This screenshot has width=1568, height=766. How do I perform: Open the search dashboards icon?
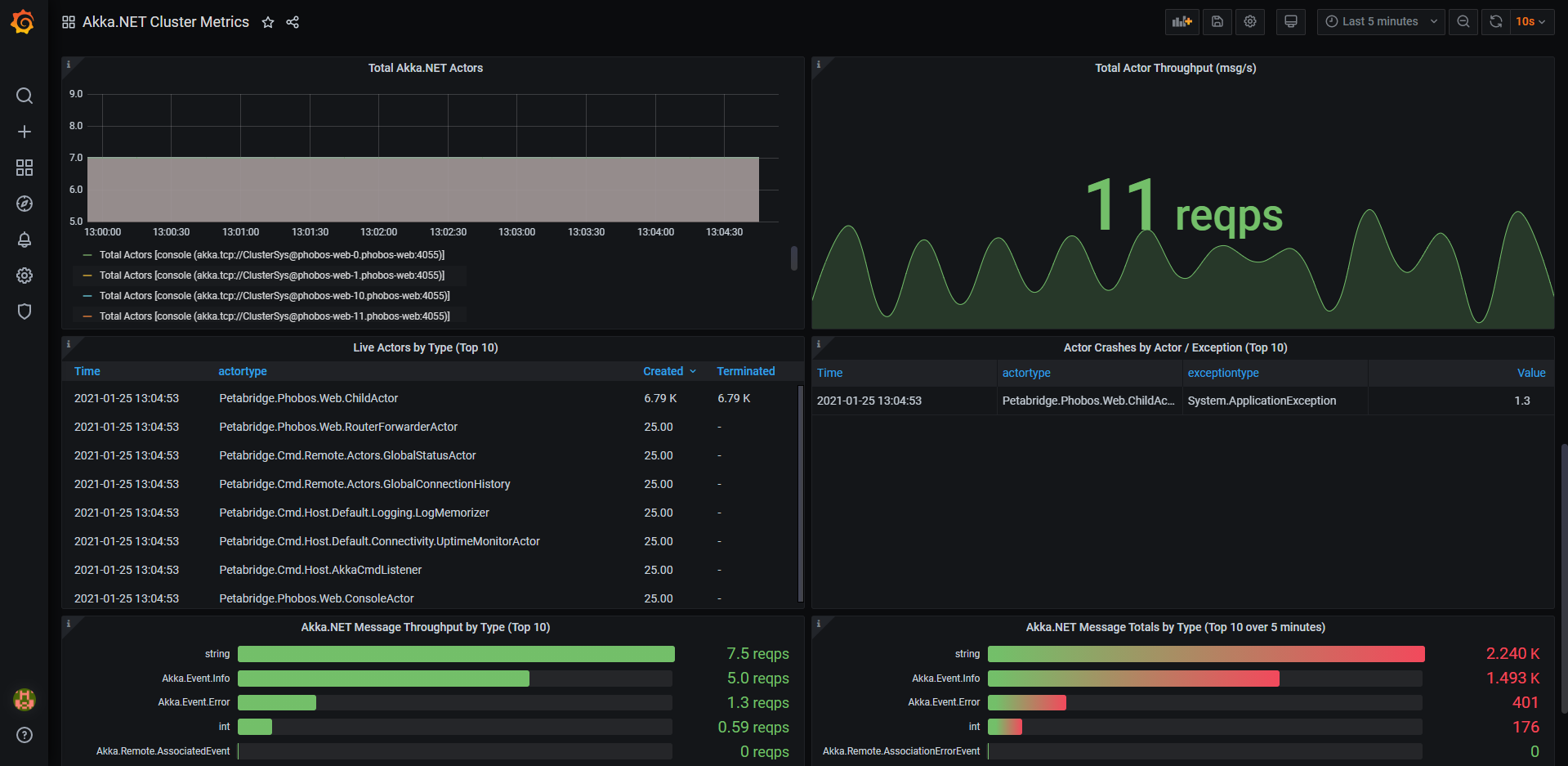tap(25, 96)
